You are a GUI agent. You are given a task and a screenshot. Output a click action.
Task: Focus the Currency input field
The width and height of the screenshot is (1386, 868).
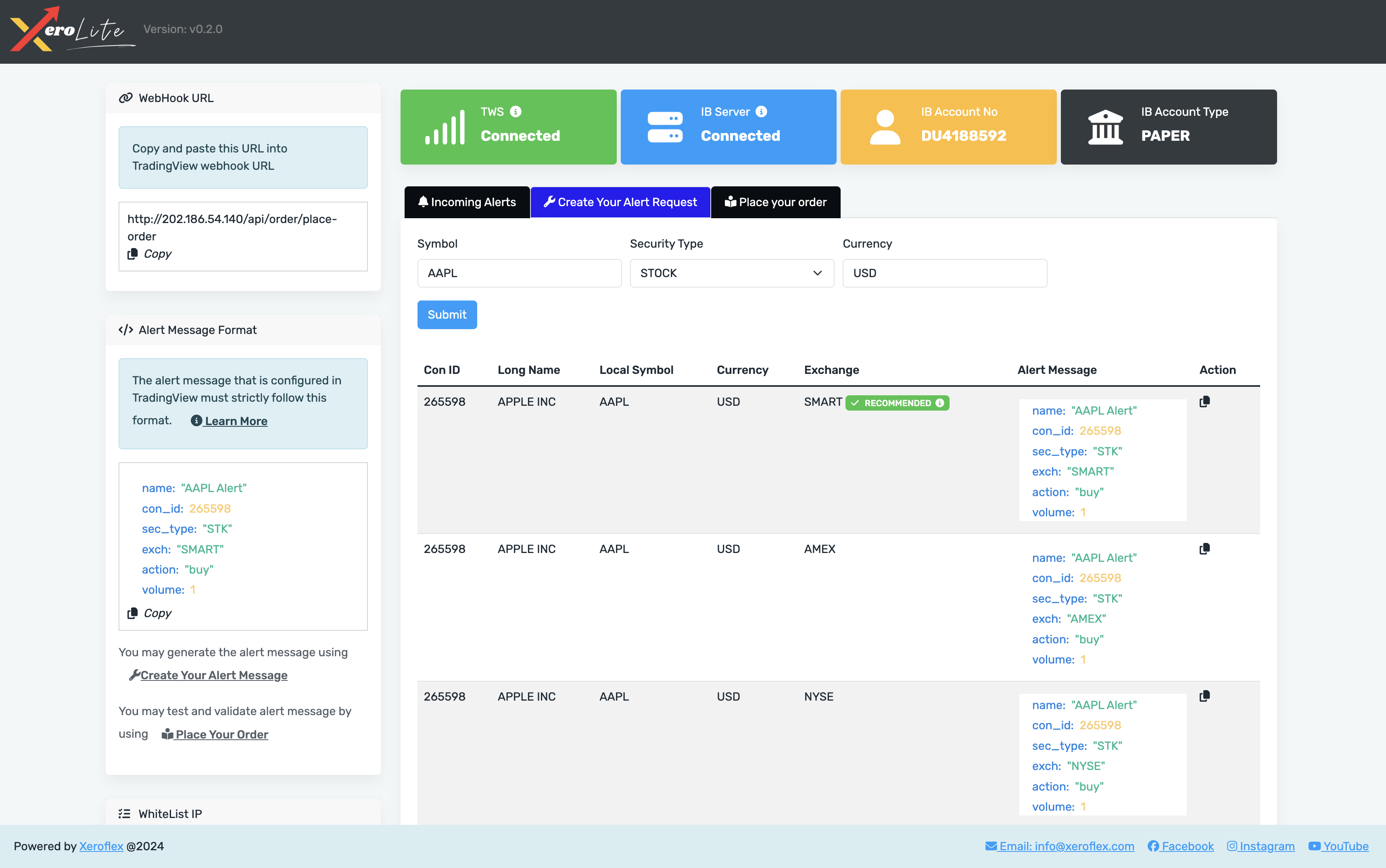click(x=944, y=273)
